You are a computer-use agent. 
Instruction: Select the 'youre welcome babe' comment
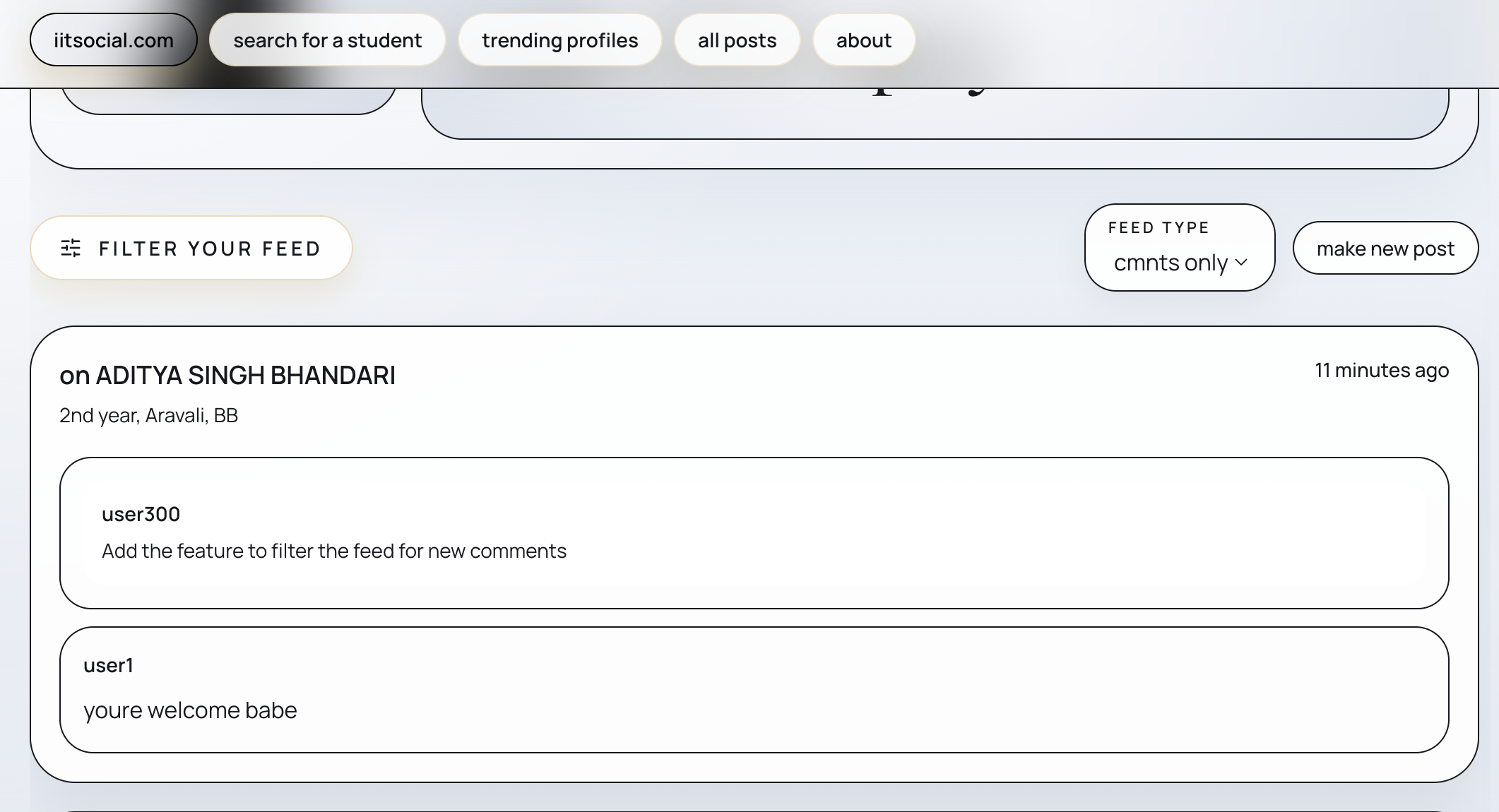[190, 710]
